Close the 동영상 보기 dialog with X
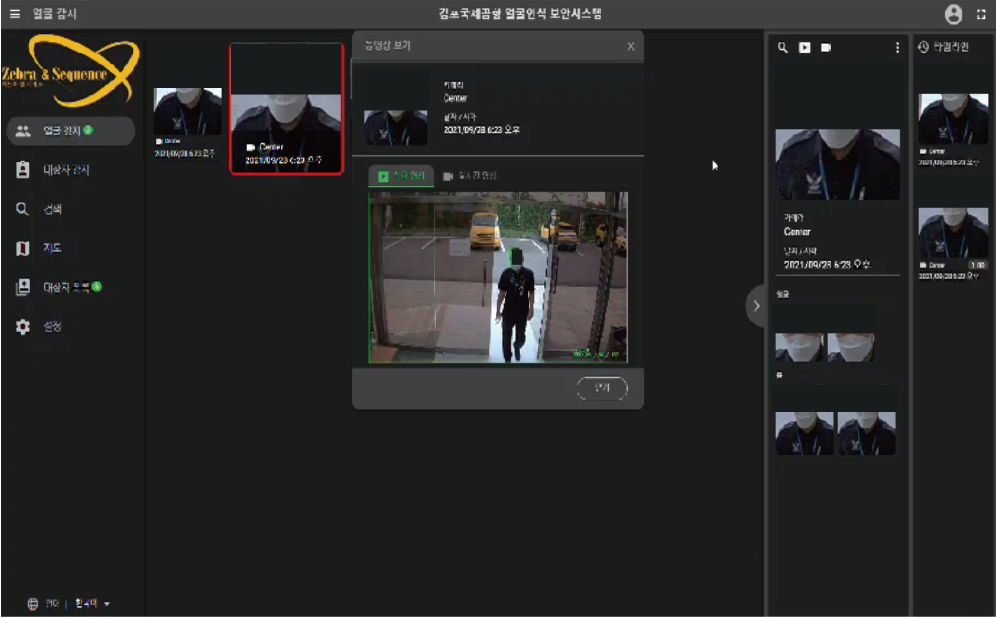 click(x=630, y=46)
